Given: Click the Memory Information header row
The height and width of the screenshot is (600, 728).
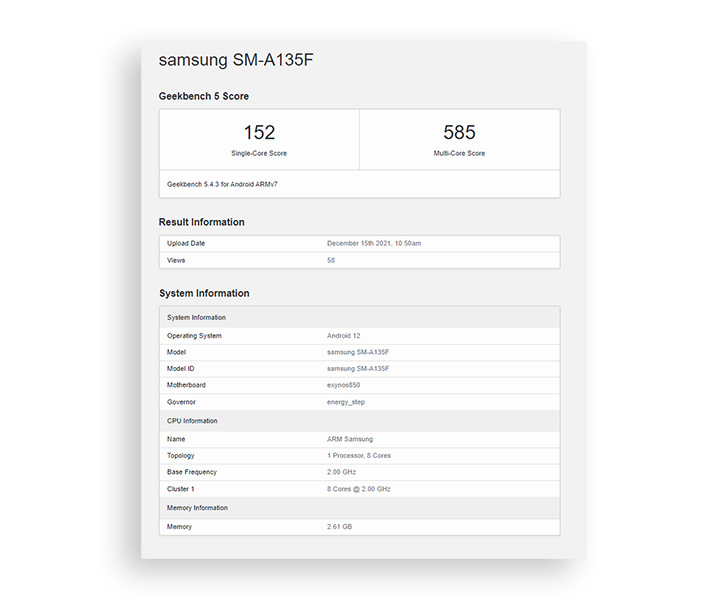Looking at the screenshot, I should click(360, 508).
